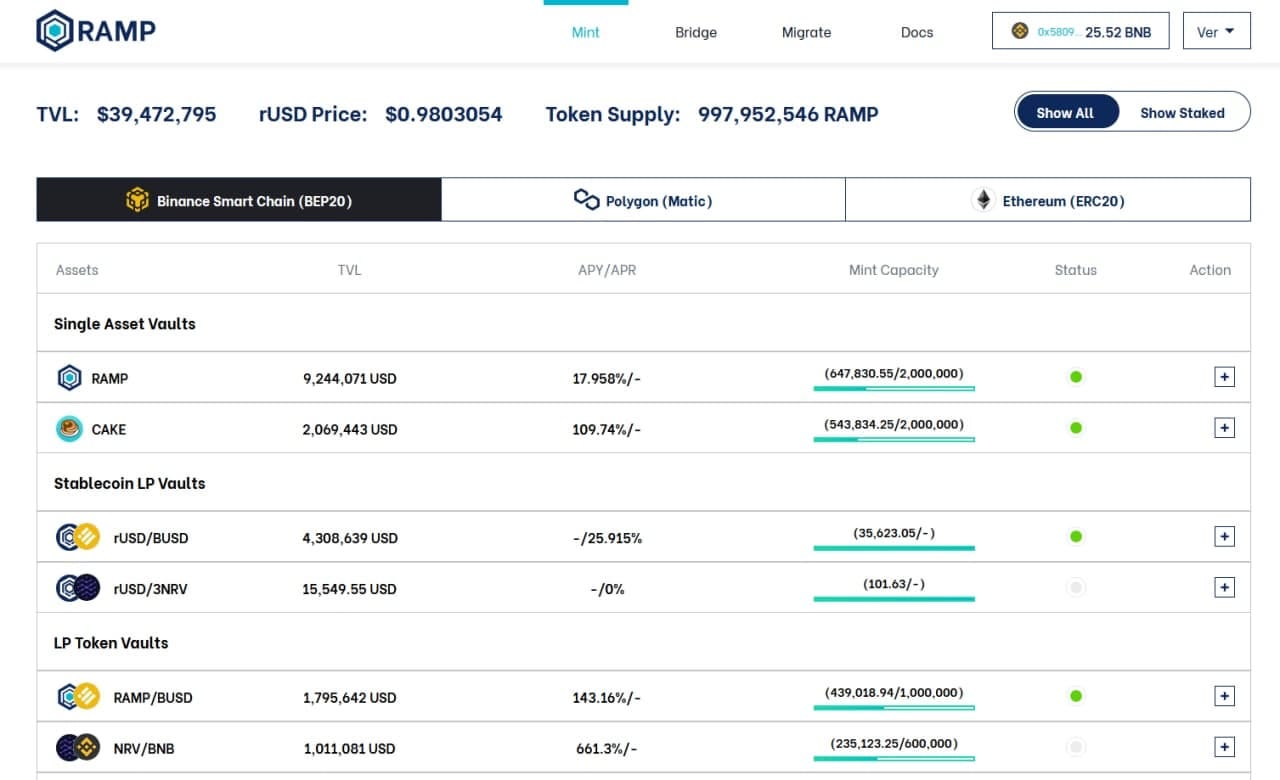Screen dimensions: 1280x780
Task: Click rUSD price $0.9803054
Action: (444, 114)
